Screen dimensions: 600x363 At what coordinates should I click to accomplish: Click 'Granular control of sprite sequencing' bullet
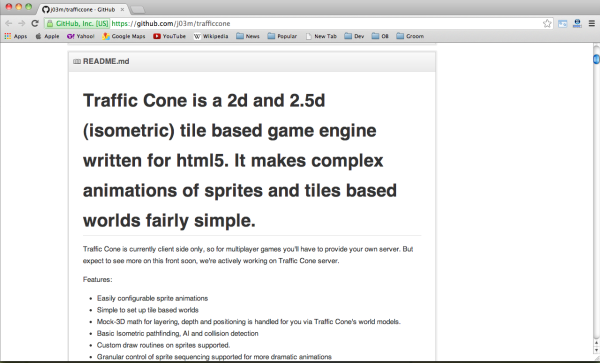click(214, 357)
